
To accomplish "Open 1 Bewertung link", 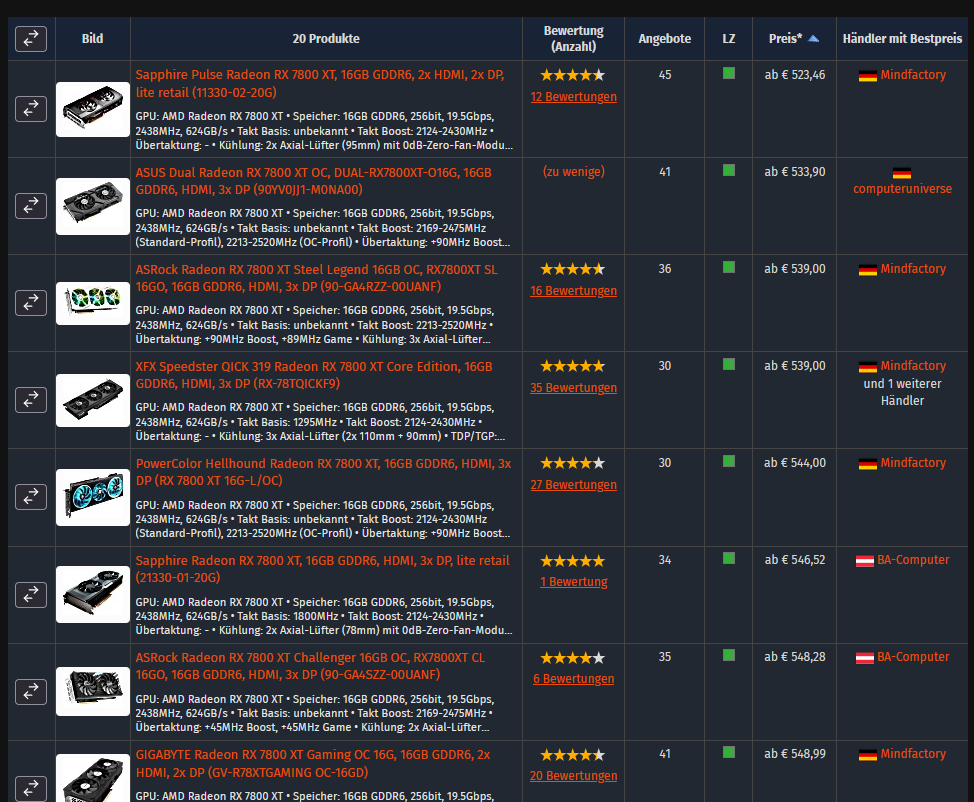I will click(573, 582).
